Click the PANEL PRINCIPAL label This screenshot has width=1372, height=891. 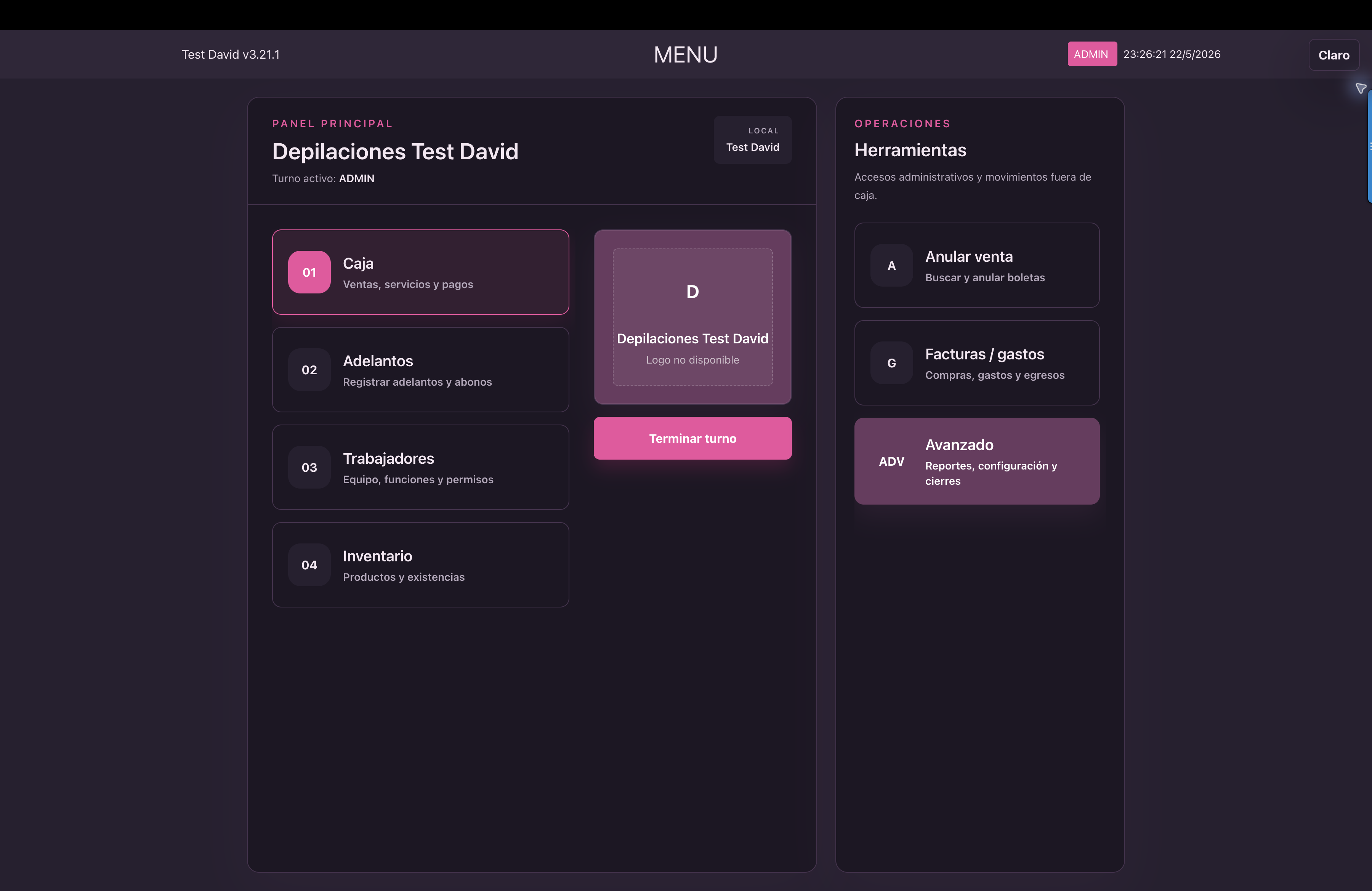tap(332, 123)
